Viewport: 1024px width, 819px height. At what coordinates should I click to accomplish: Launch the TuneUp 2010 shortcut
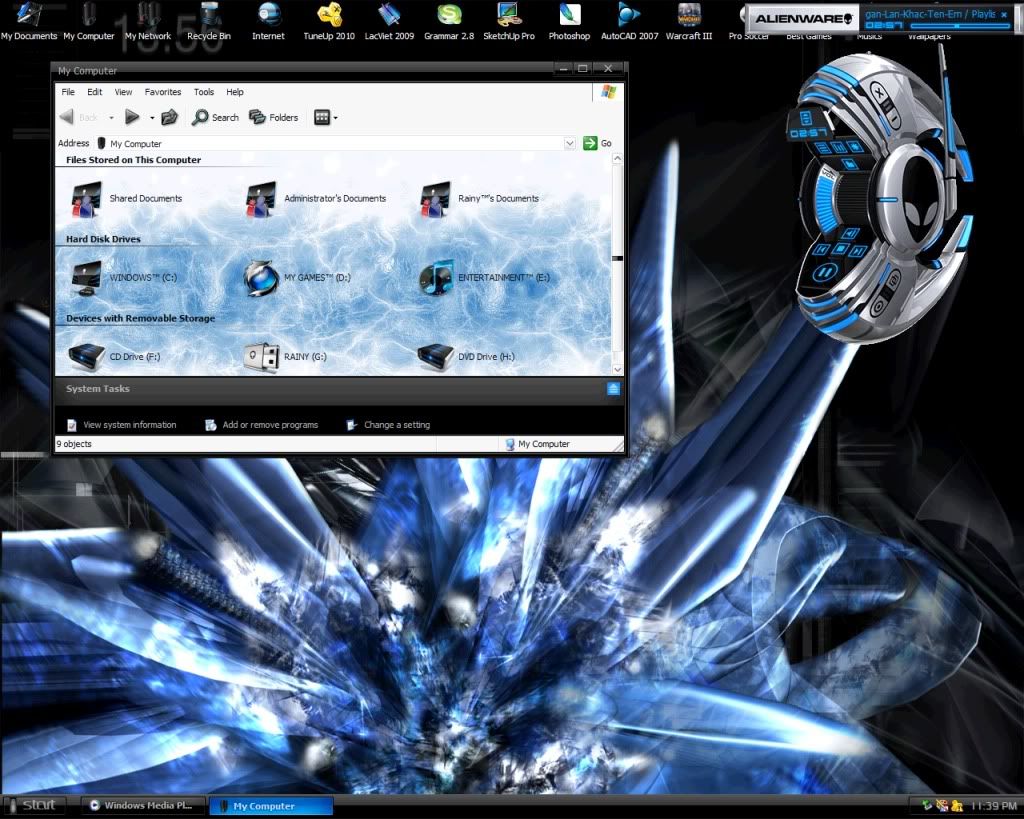(x=329, y=21)
